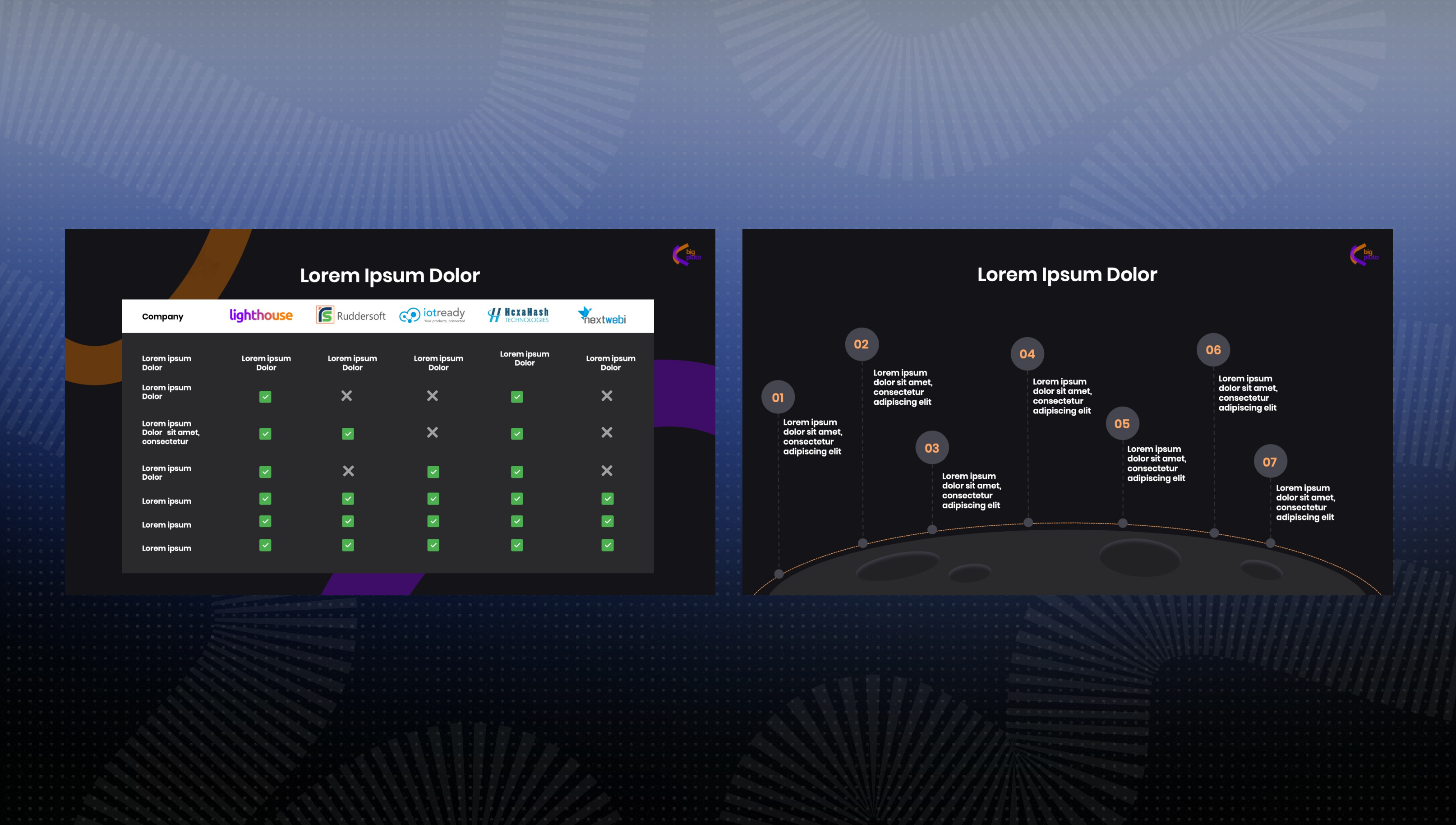
Task: Select the numbered circle 01
Action: [x=778, y=397]
